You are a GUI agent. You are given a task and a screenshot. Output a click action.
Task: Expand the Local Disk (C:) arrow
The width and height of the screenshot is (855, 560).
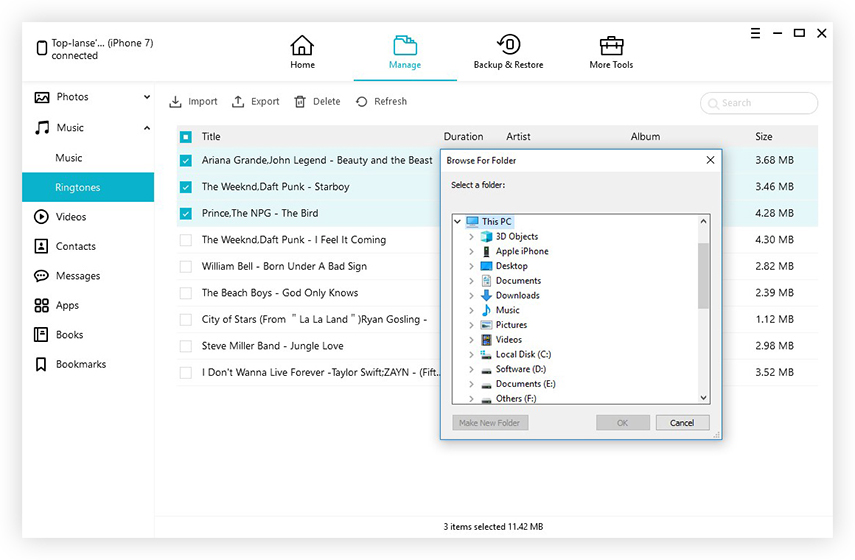[x=471, y=354]
